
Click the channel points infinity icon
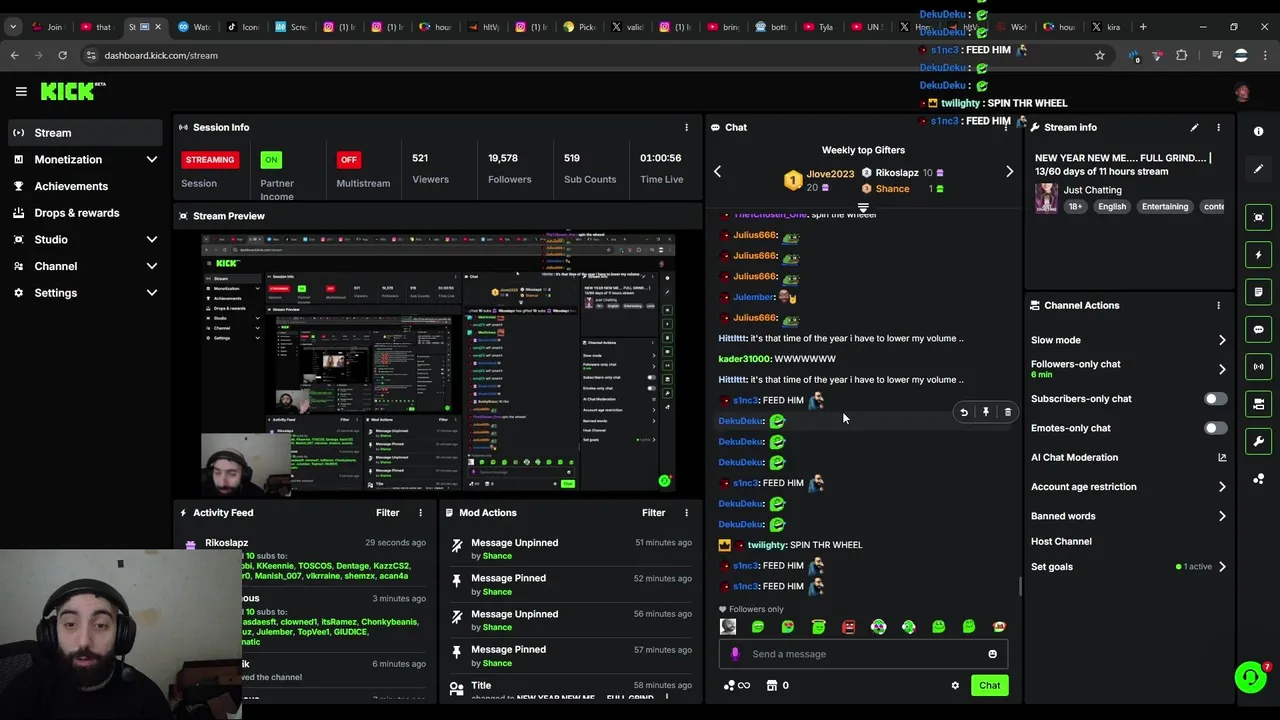point(737,685)
